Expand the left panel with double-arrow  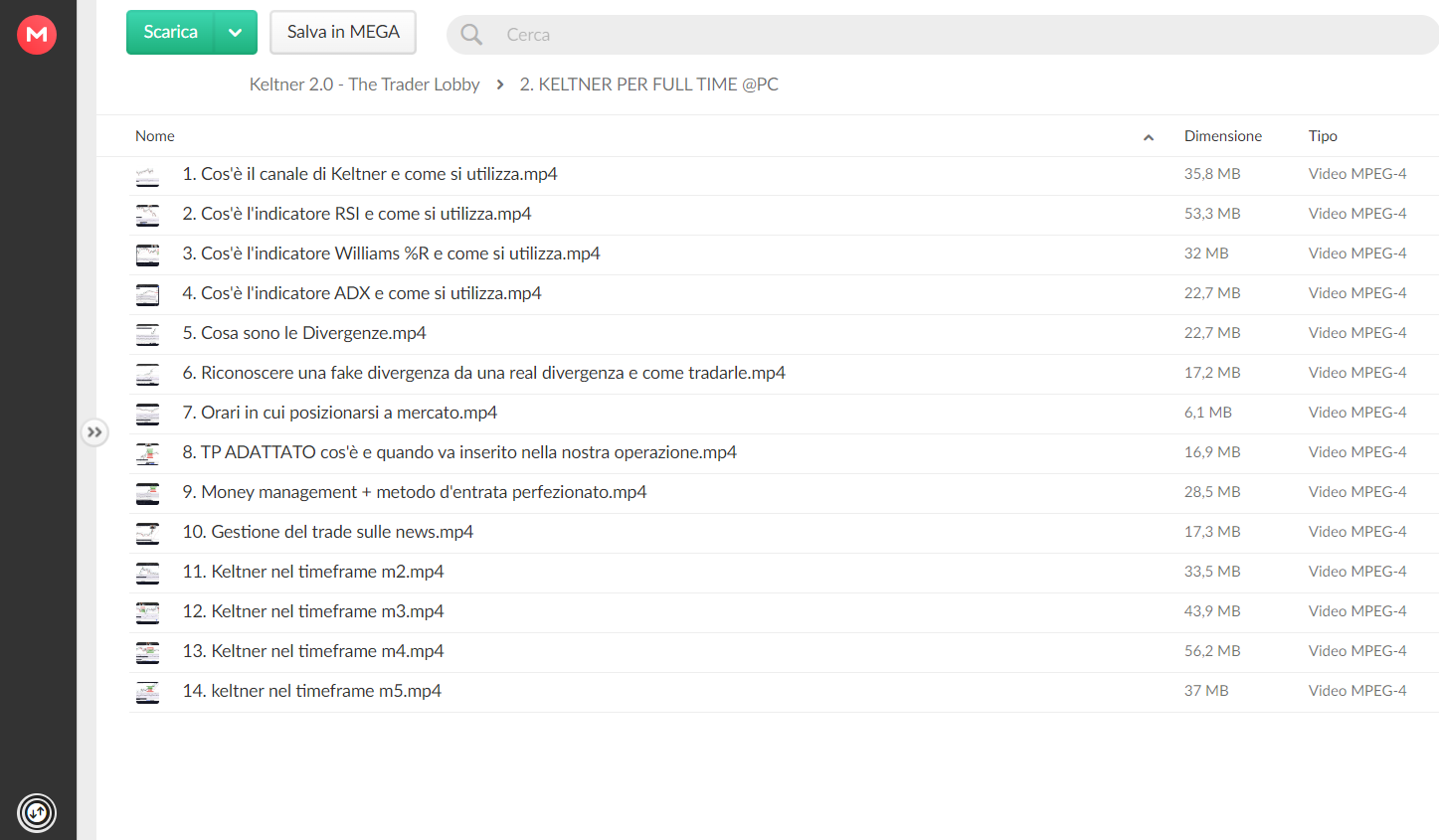(94, 432)
